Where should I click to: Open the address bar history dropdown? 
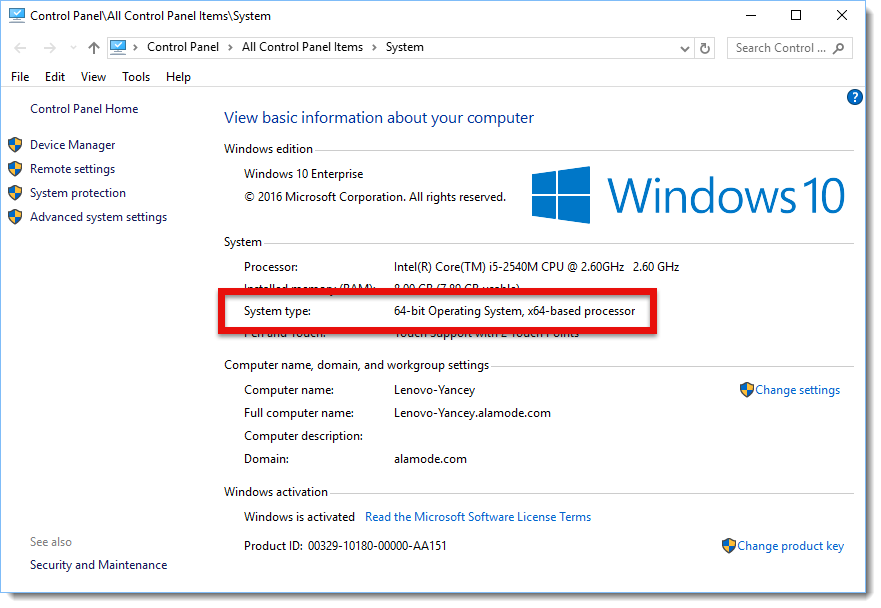click(684, 48)
